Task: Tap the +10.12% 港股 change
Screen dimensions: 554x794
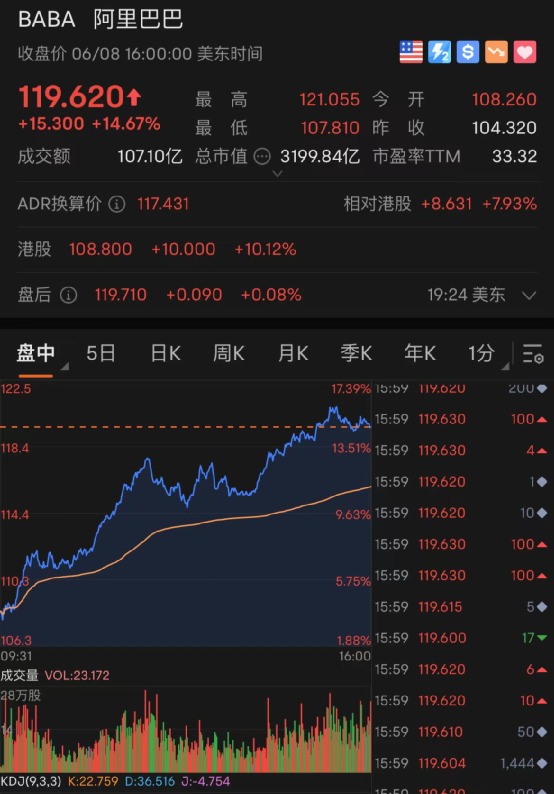Action: point(265,249)
